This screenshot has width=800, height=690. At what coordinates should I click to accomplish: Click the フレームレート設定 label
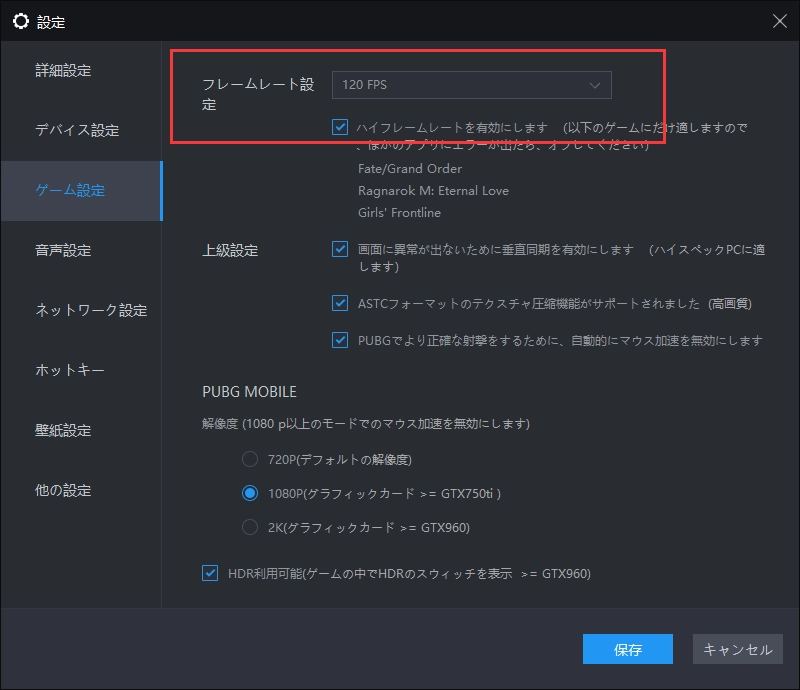[258, 94]
